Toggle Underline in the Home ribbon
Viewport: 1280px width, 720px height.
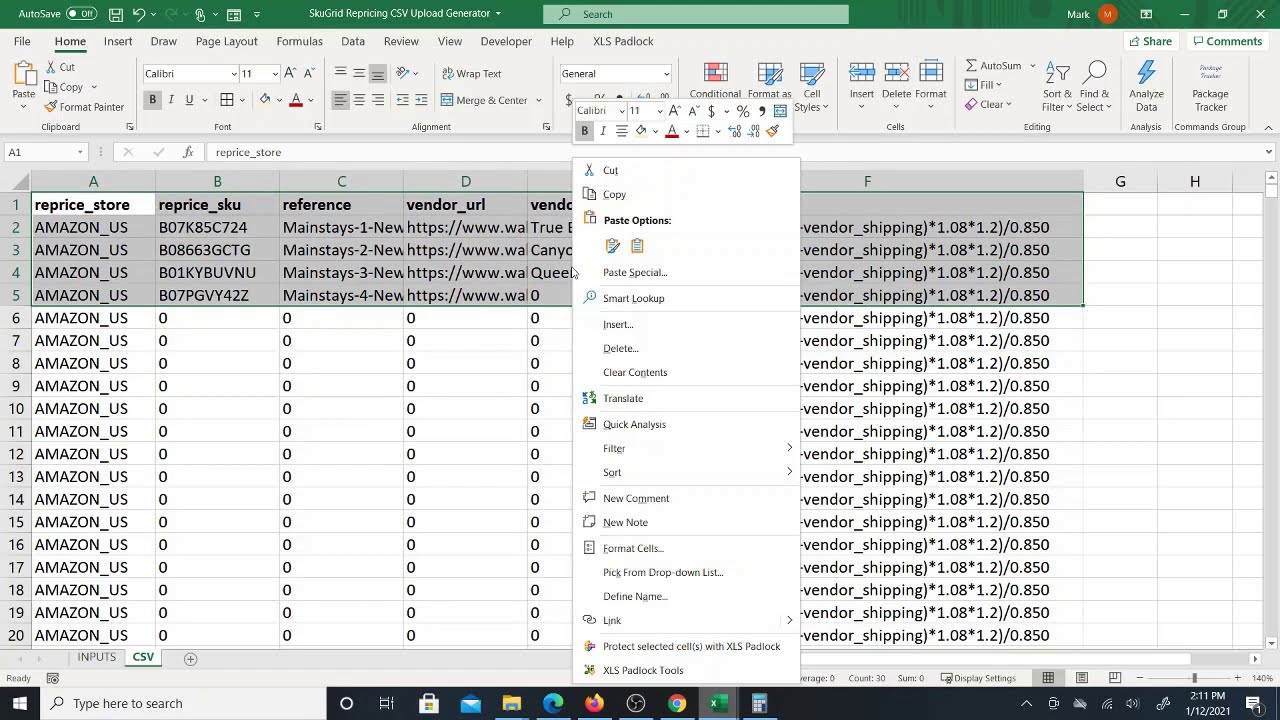point(190,100)
